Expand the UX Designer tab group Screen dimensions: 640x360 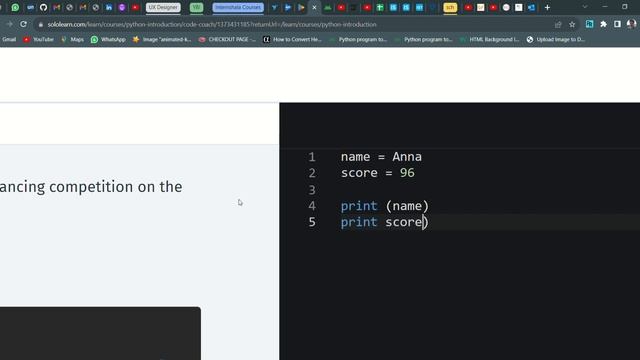pos(163,7)
